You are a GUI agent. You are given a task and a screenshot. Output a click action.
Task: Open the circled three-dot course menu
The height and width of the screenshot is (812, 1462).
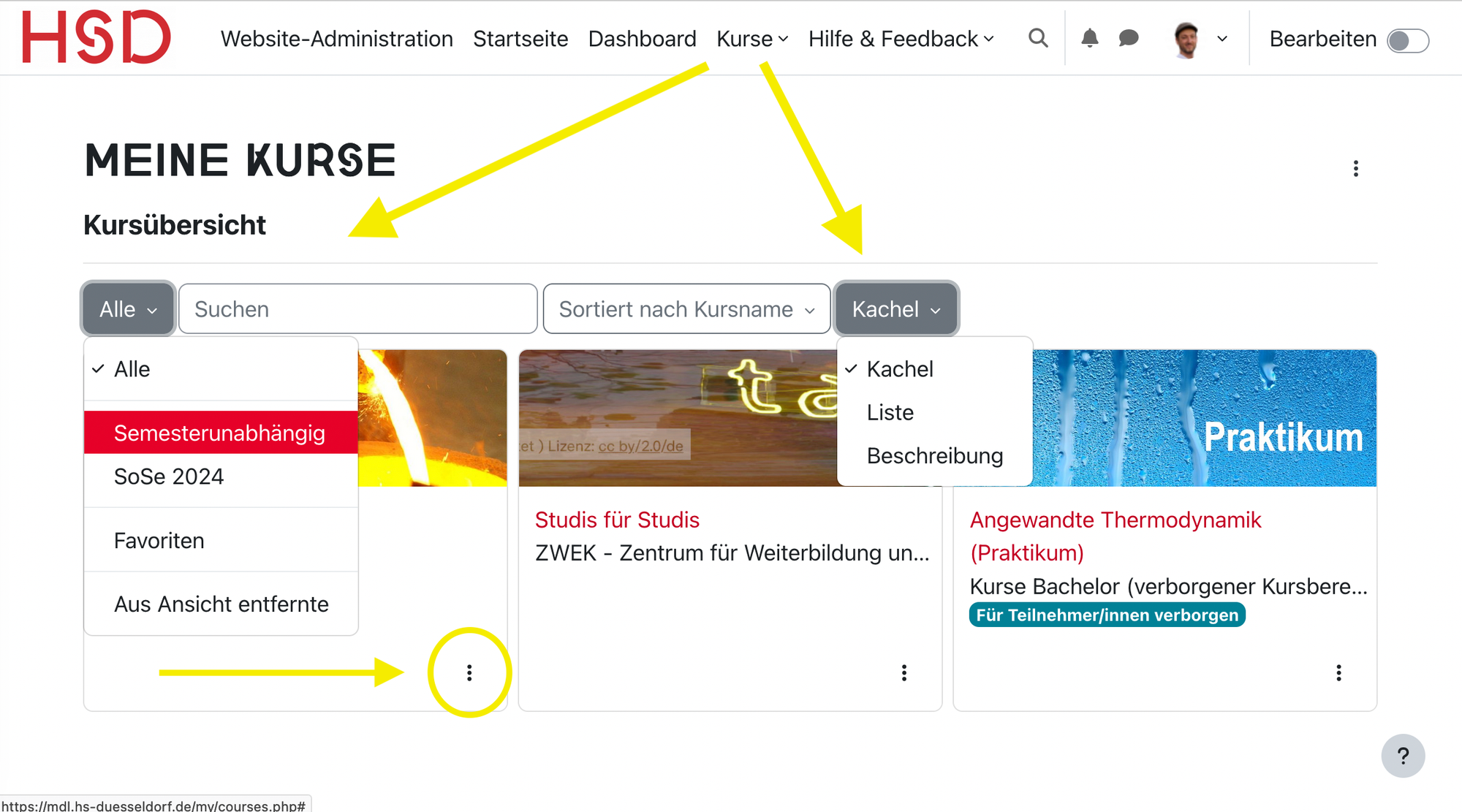(x=469, y=672)
